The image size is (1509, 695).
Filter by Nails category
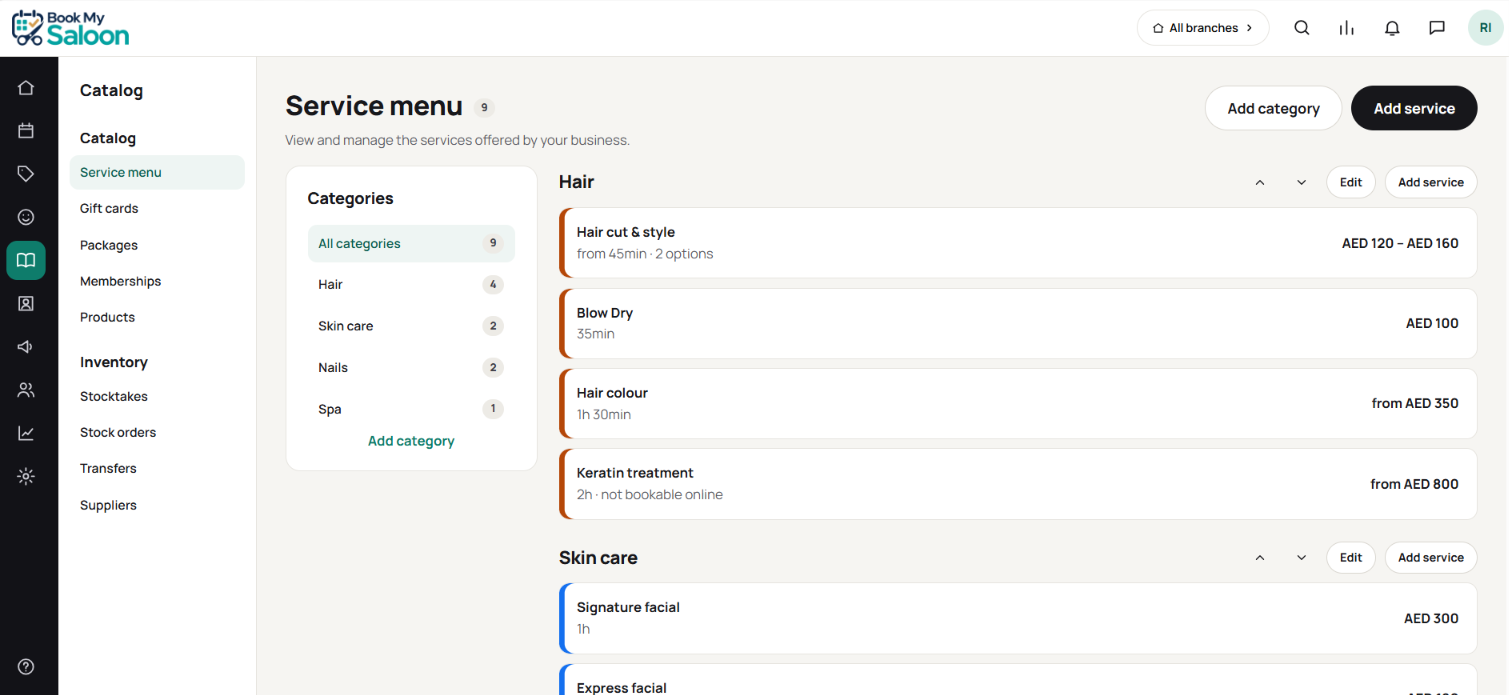click(411, 367)
